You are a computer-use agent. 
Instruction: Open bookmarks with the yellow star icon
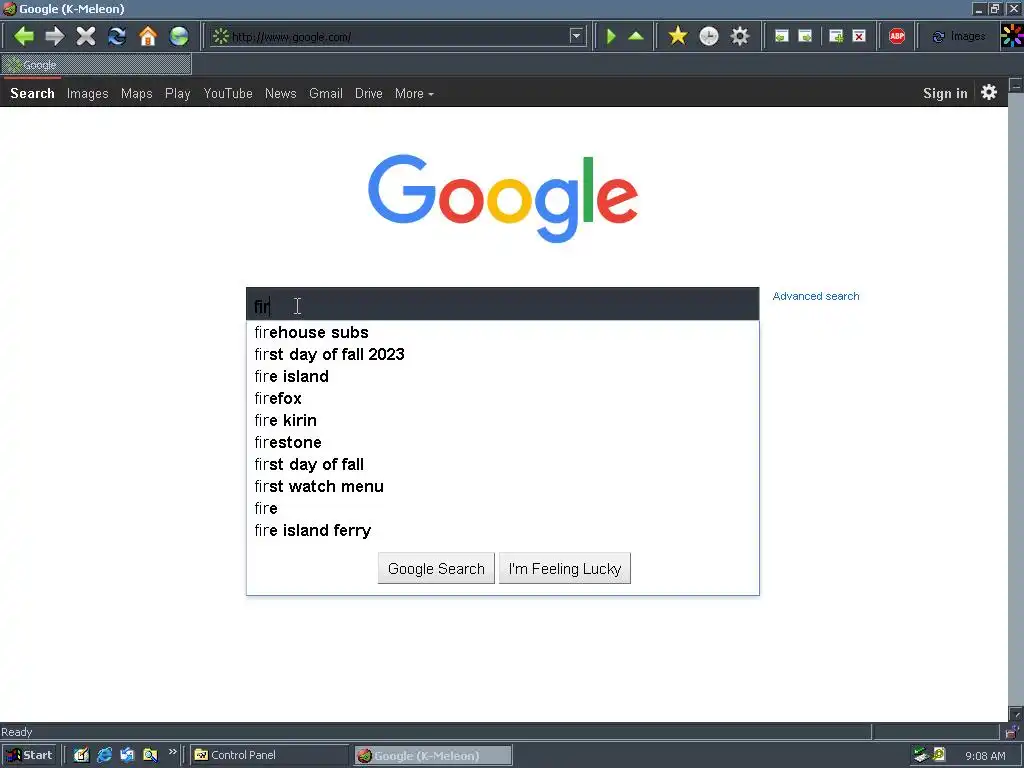point(678,36)
